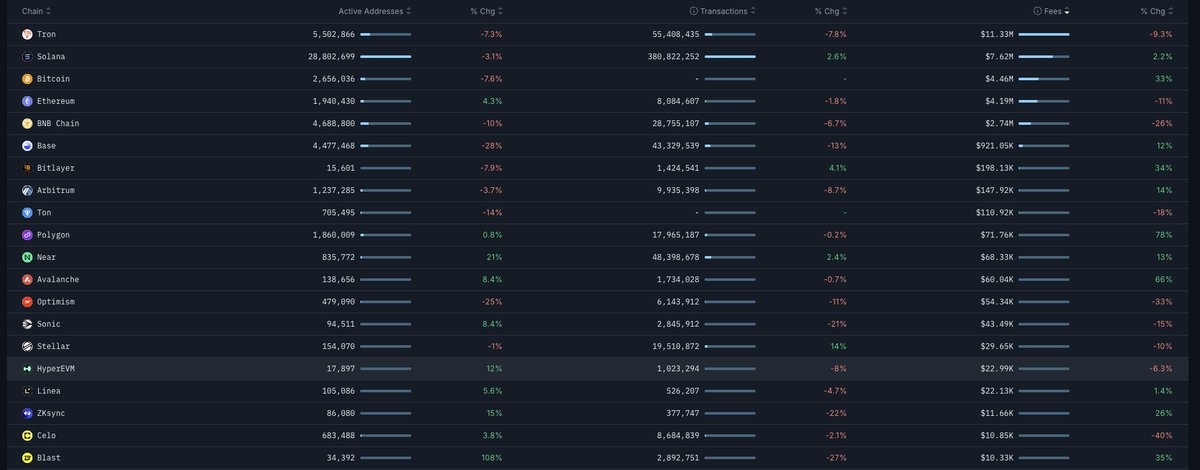Open the Arbitrum chain link
Image resolution: width=1200 pixels, height=470 pixels.
click(55, 190)
